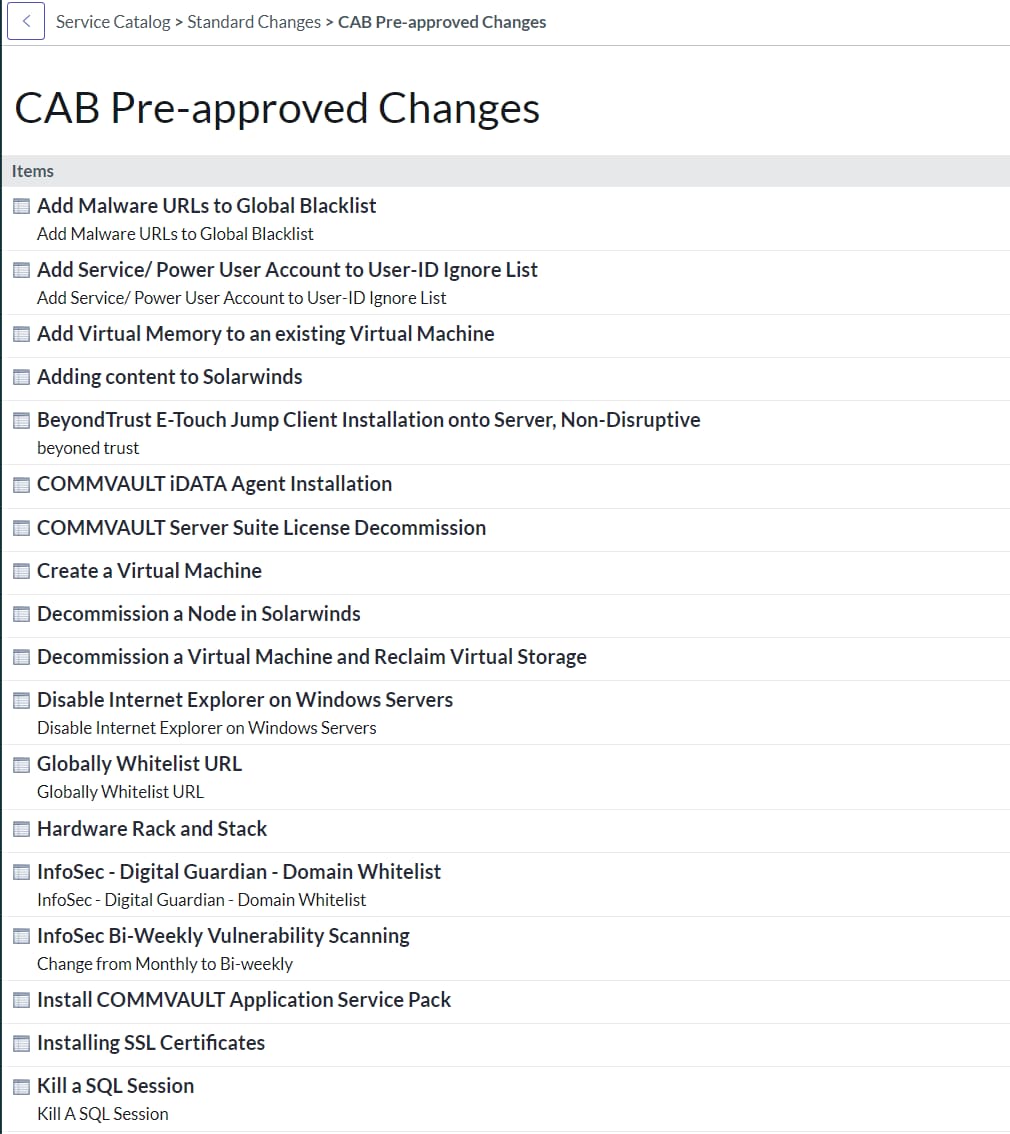Click the icon next to "Adding content to Solarwinds"
The width and height of the screenshot is (1010, 1134).
click(21, 377)
